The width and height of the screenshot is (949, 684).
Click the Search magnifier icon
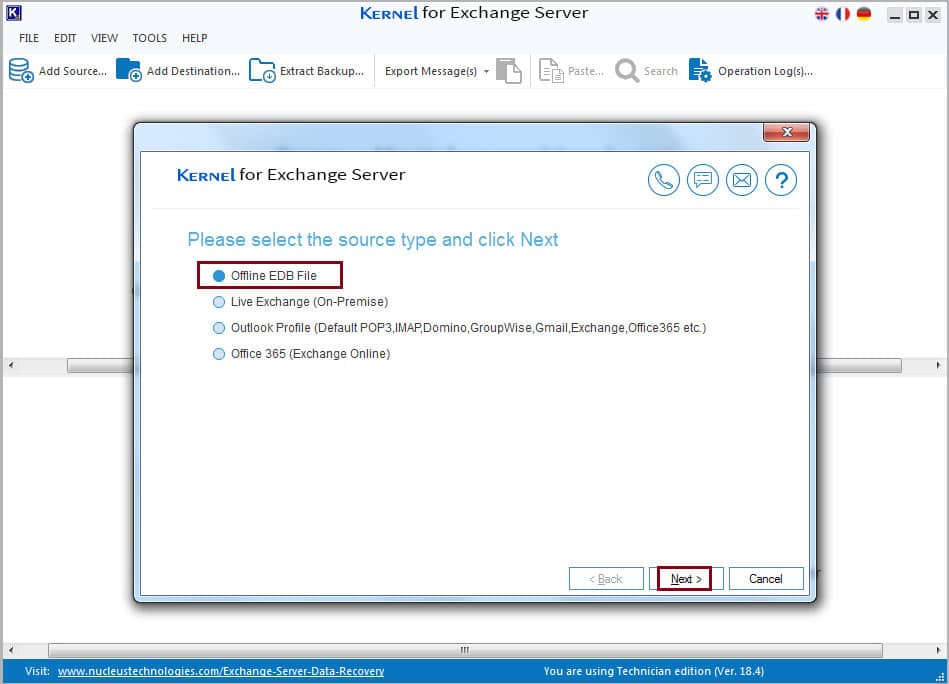(627, 71)
